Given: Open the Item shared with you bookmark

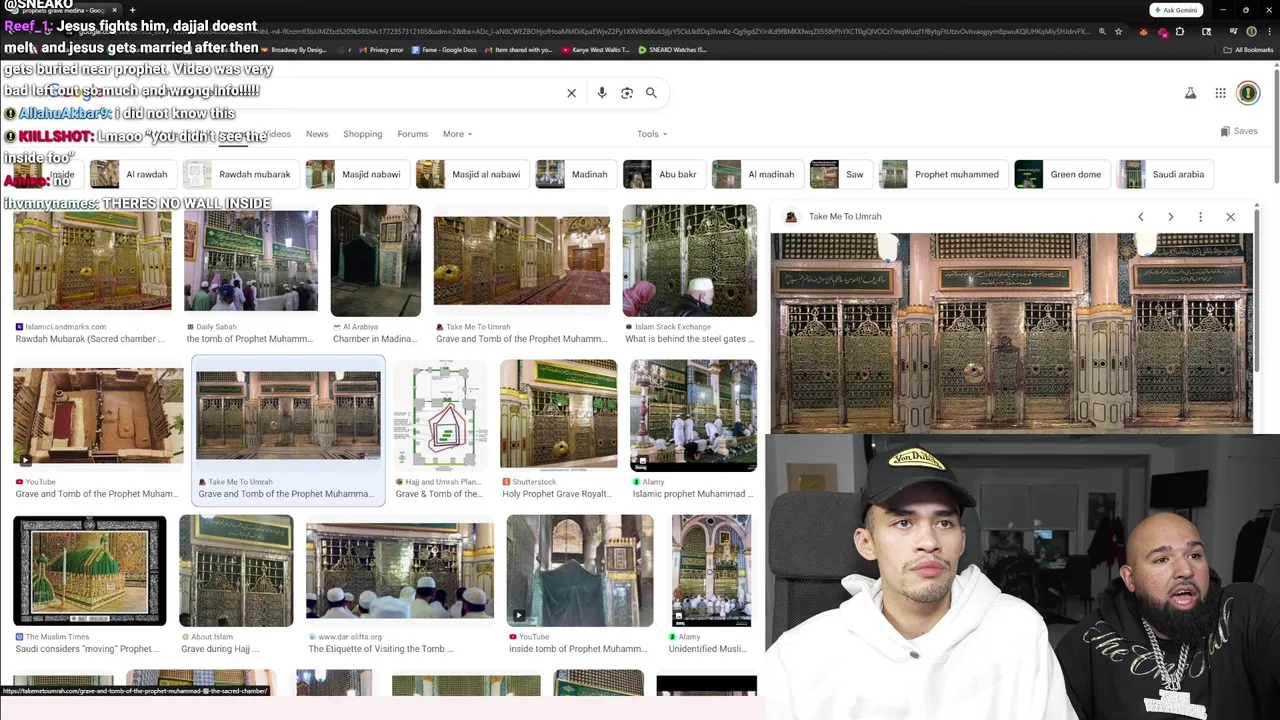Looking at the screenshot, I should coord(518,50).
